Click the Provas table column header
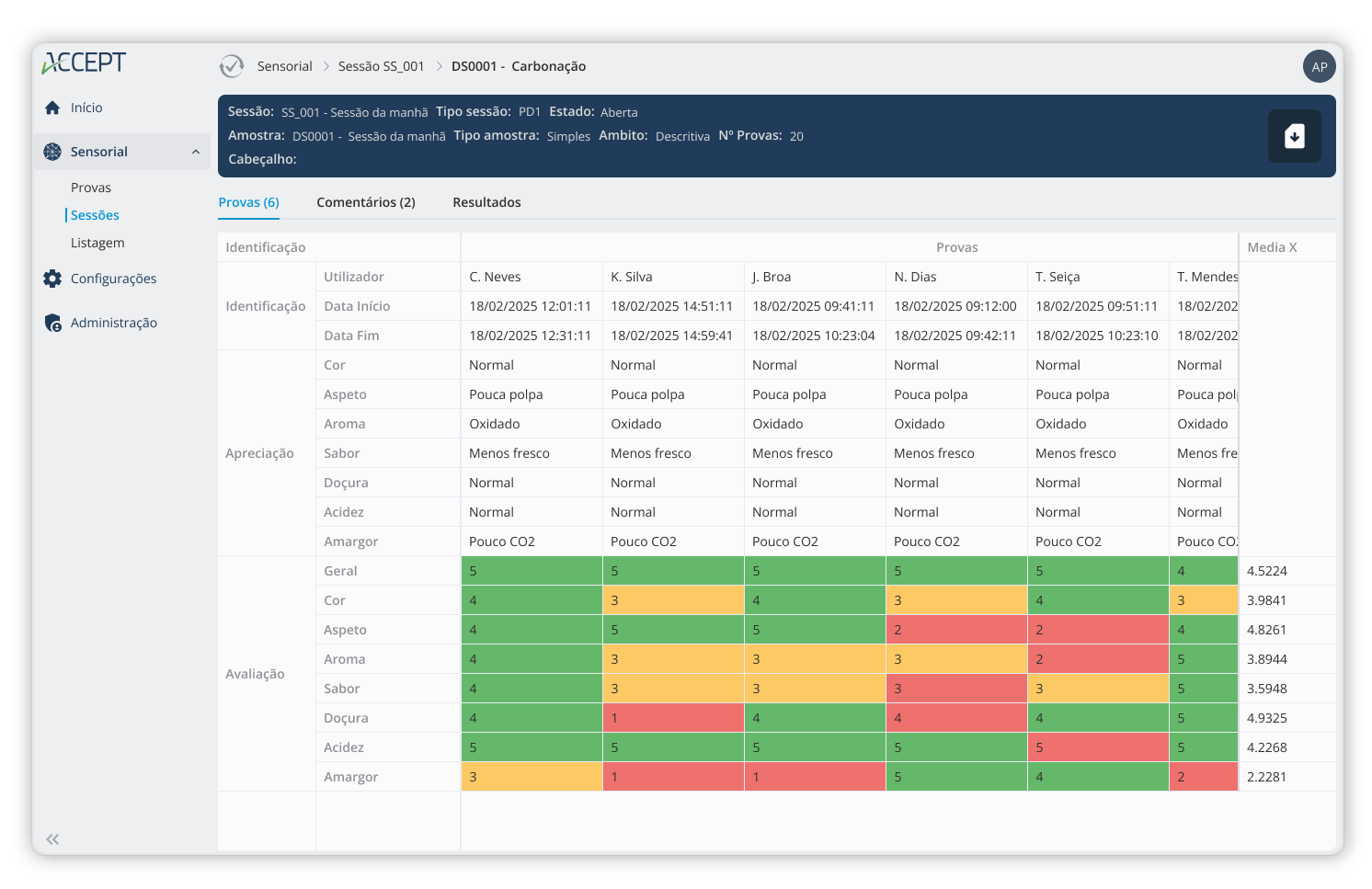The image size is (1372, 889). click(x=956, y=247)
